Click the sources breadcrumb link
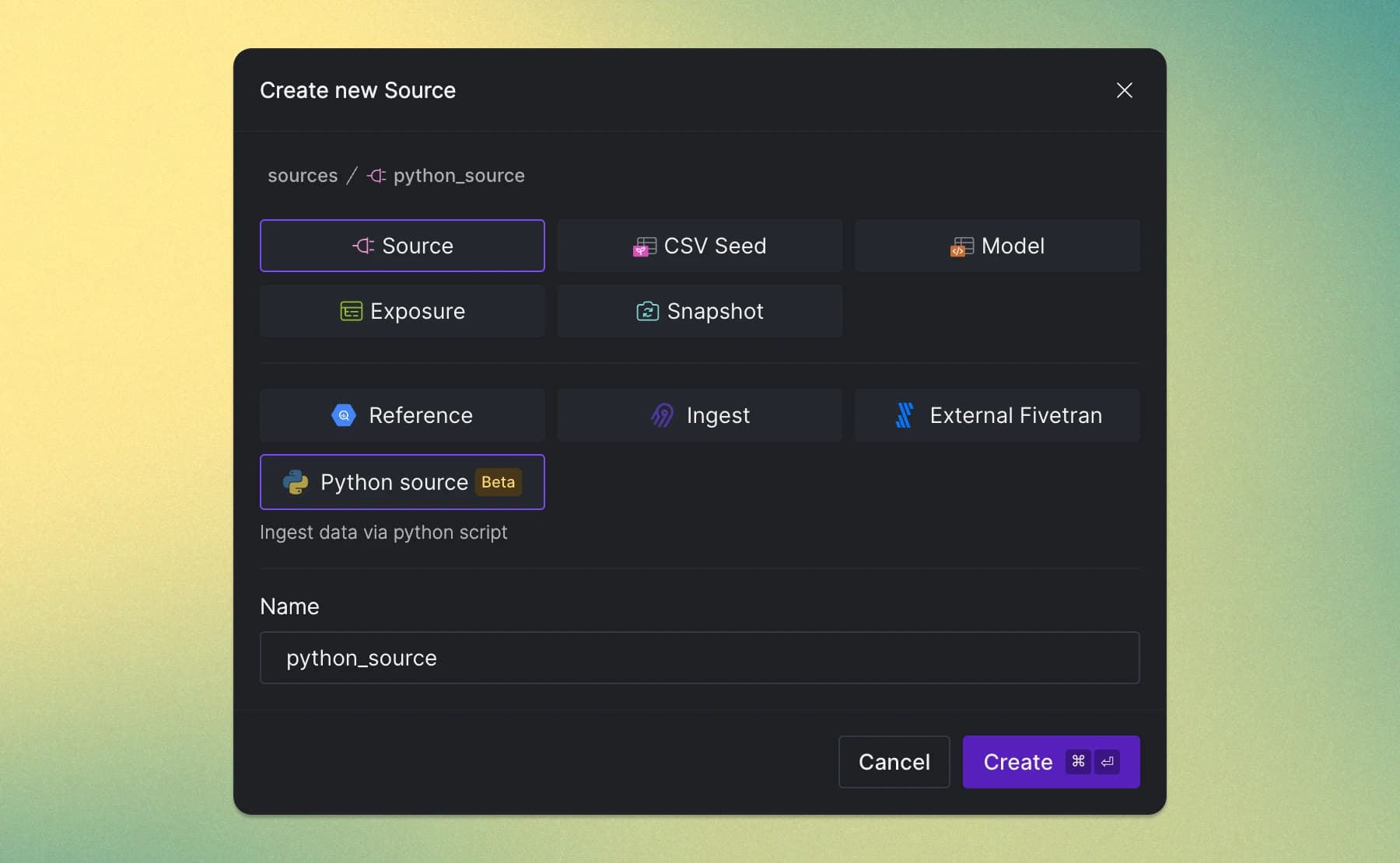The height and width of the screenshot is (863, 1400). 303,176
